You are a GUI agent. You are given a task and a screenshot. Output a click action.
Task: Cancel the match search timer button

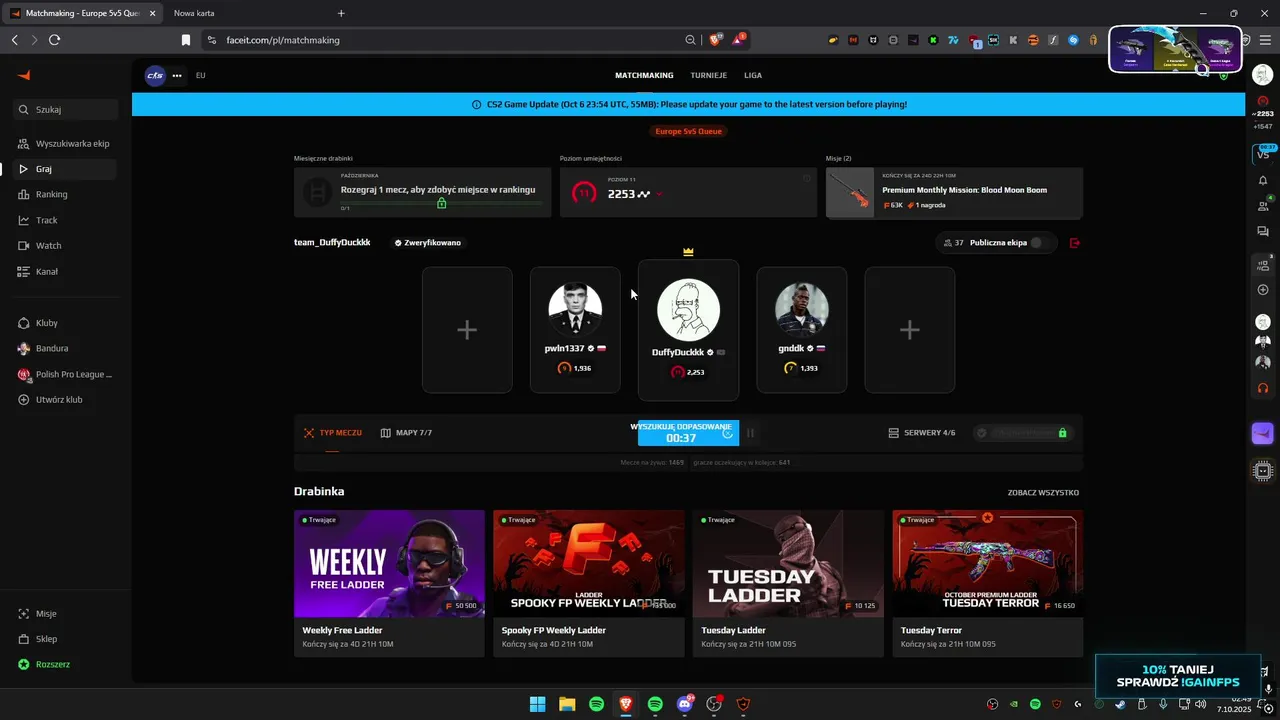pyautogui.click(x=688, y=433)
